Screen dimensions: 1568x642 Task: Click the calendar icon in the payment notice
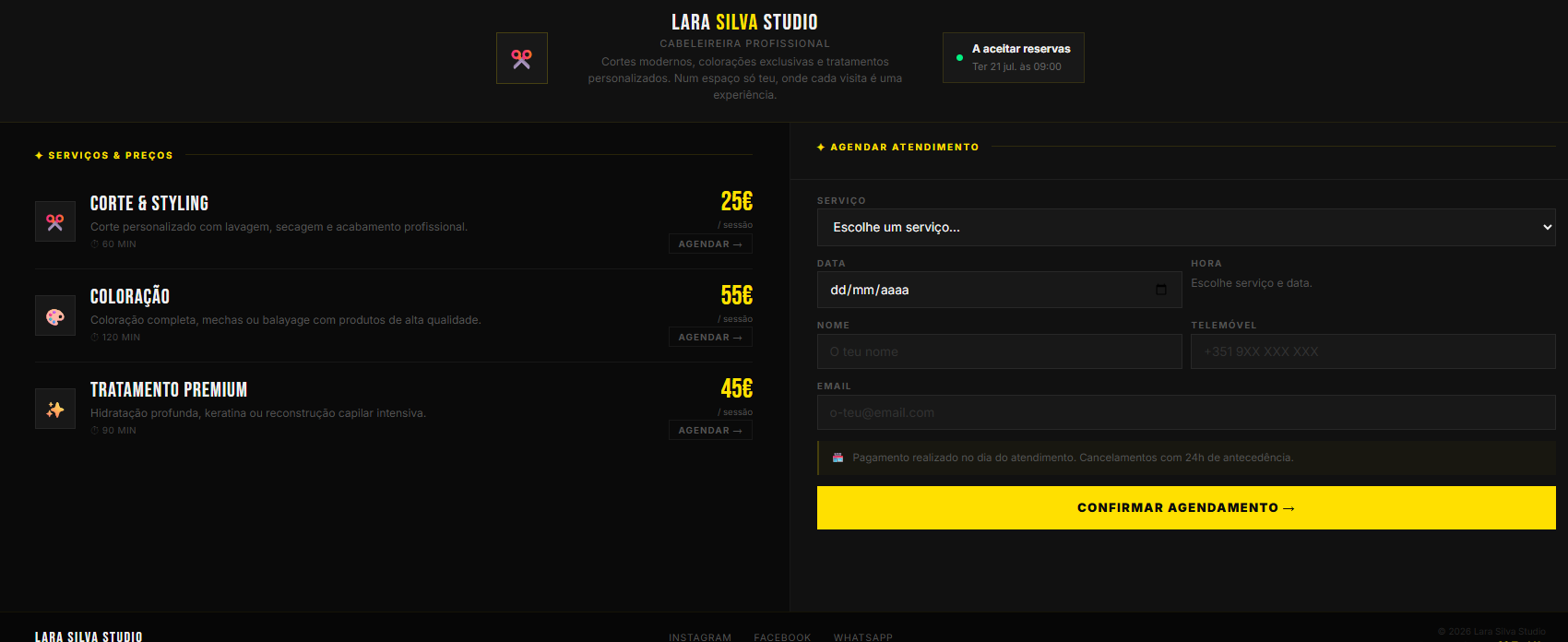(837, 458)
